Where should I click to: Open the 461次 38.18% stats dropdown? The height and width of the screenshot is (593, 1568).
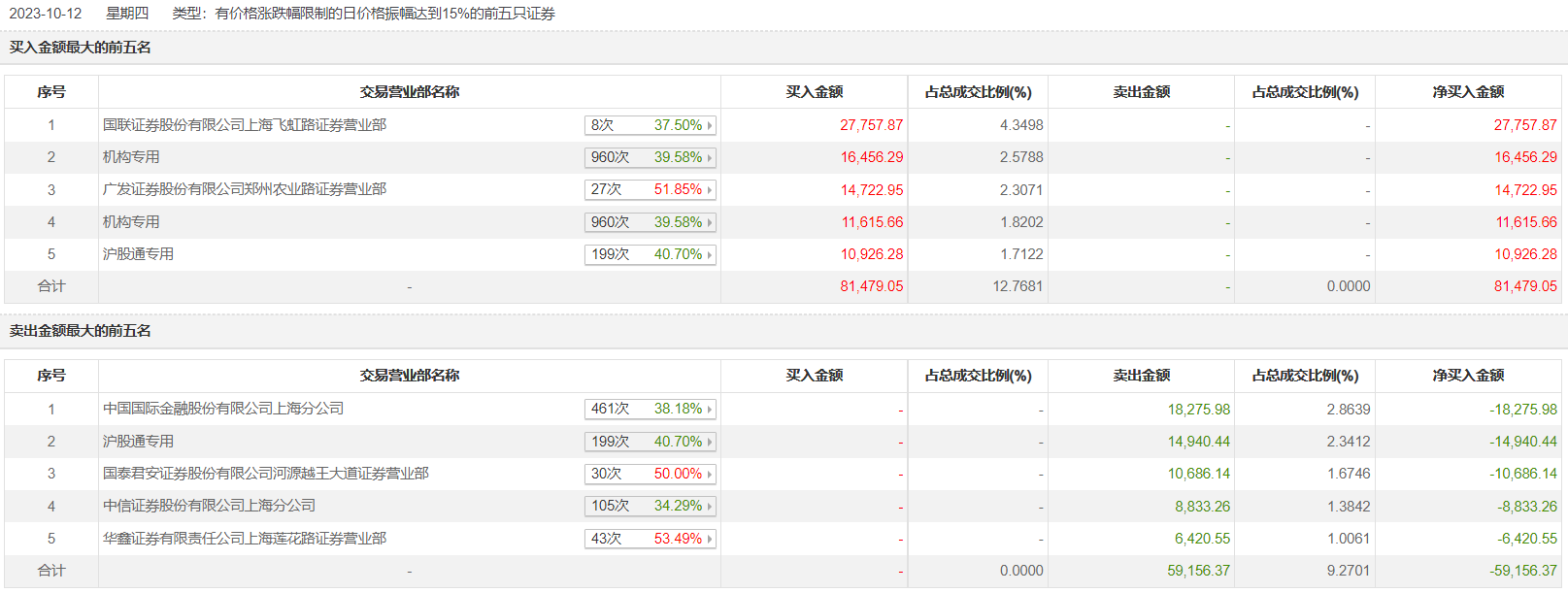tap(650, 409)
